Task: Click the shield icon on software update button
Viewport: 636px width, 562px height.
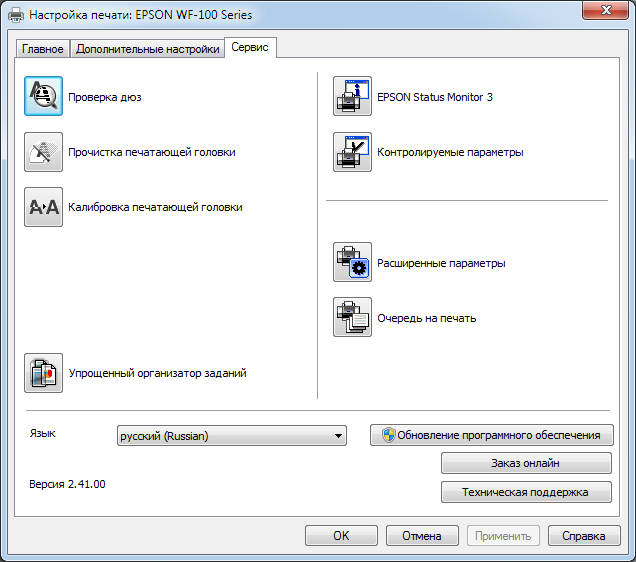Action: 389,435
